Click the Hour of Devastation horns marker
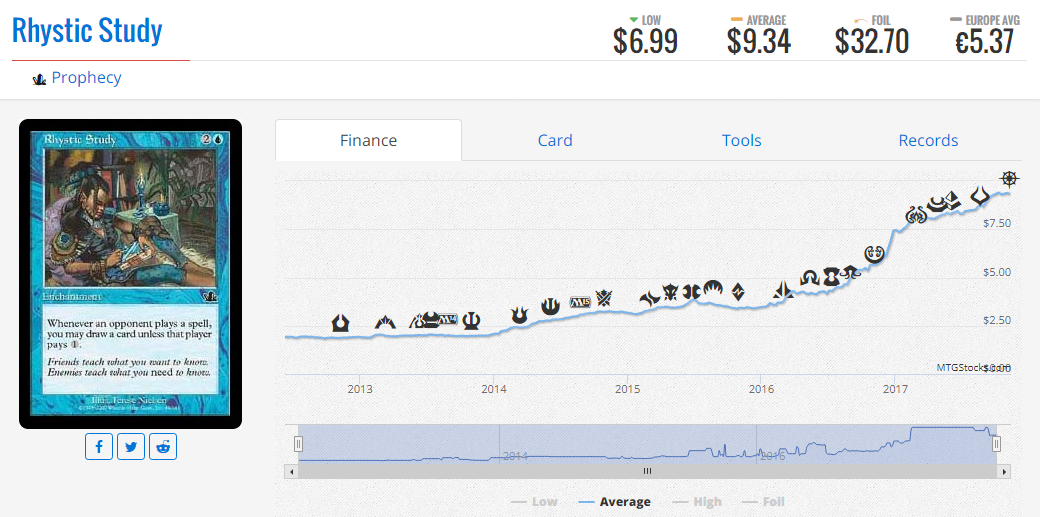This screenshot has width=1040, height=517. click(980, 195)
